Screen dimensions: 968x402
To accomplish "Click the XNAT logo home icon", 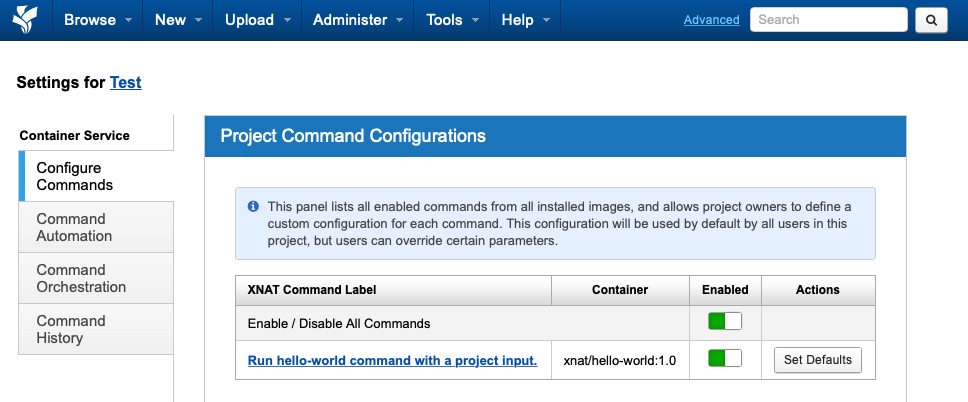I will click(25, 19).
